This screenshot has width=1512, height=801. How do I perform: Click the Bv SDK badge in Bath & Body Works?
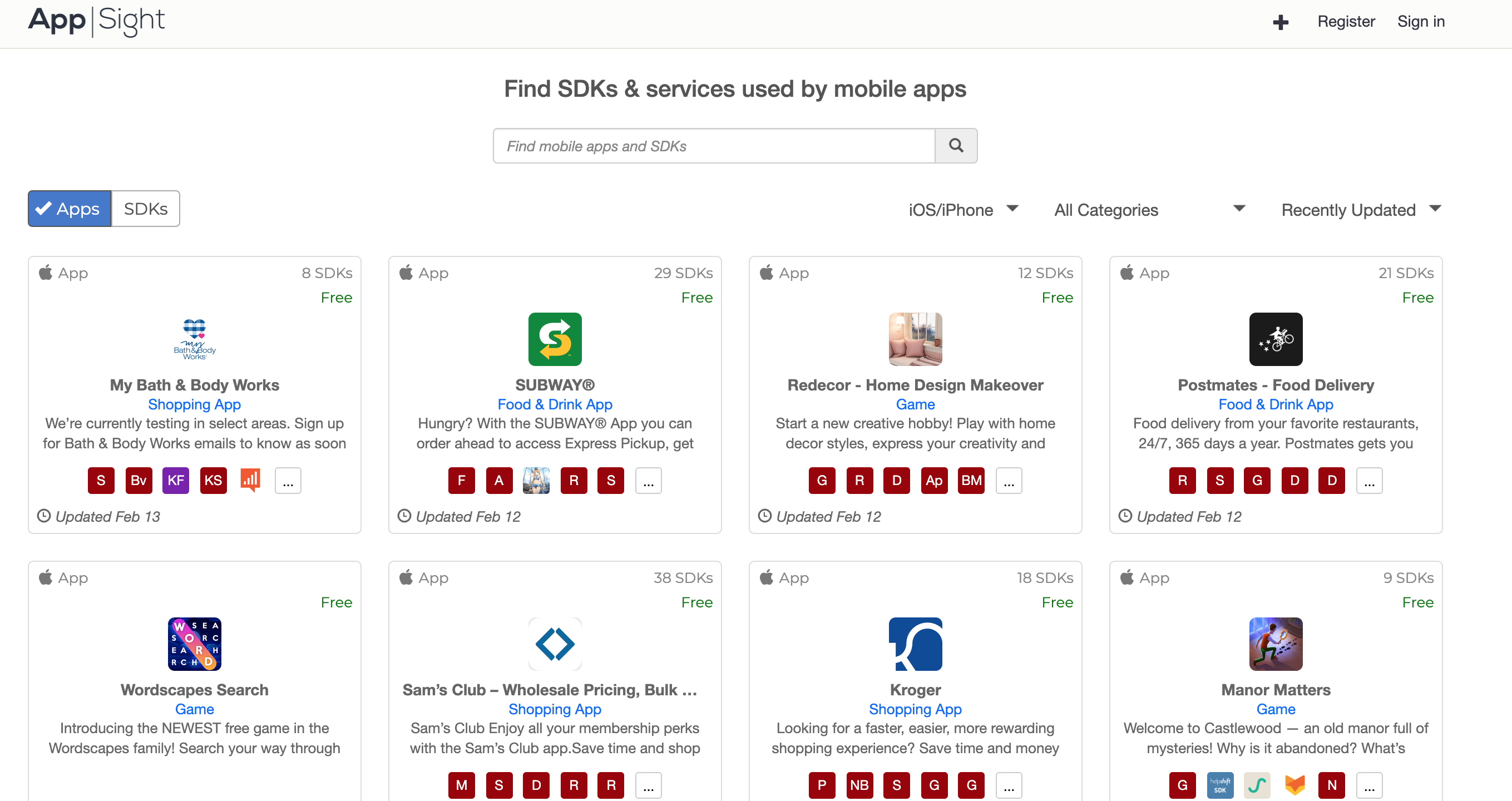[x=139, y=481]
